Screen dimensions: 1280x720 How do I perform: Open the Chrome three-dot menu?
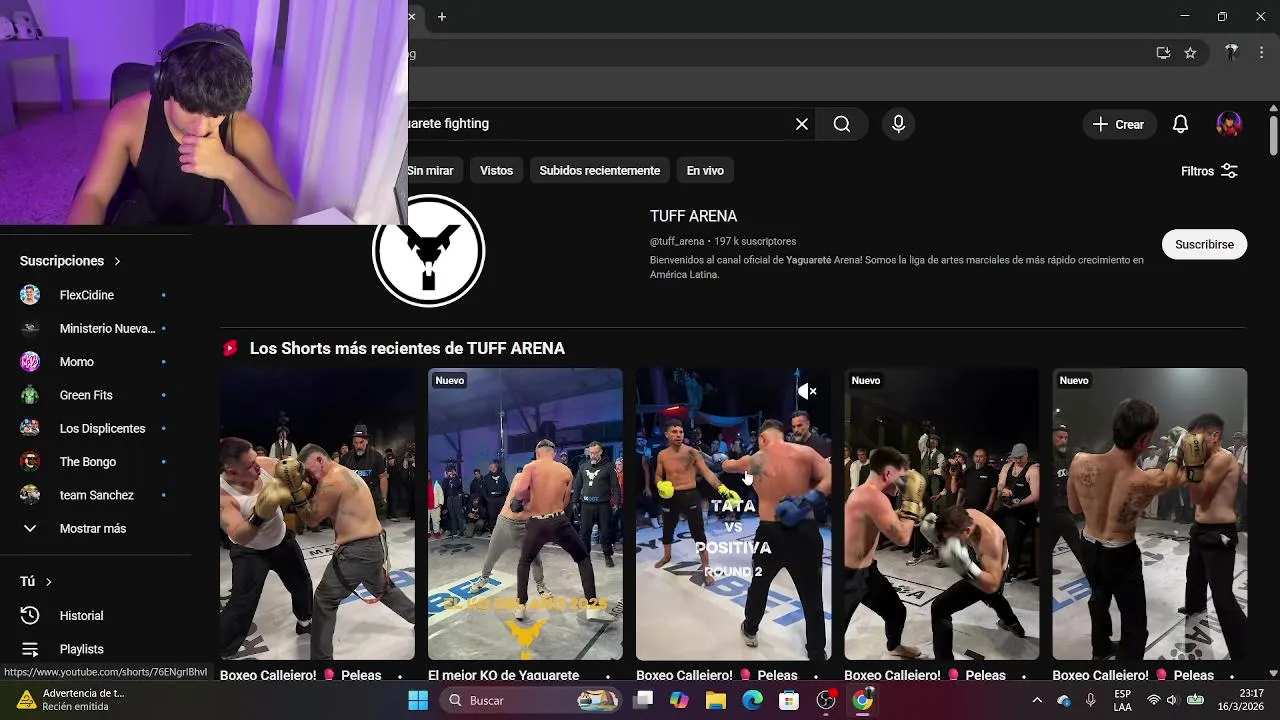[x=1261, y=53]
